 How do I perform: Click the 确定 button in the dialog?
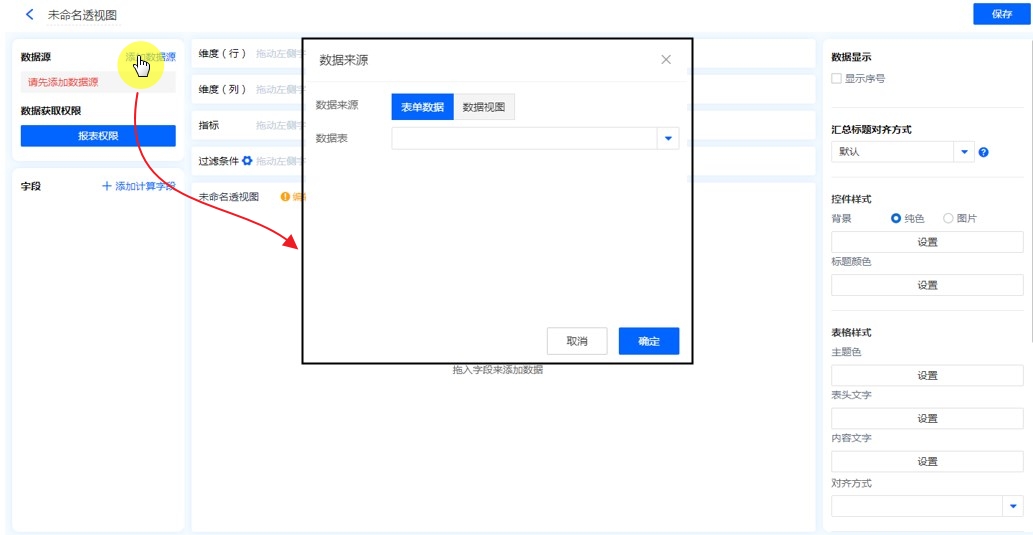click(x=648, y=341)
